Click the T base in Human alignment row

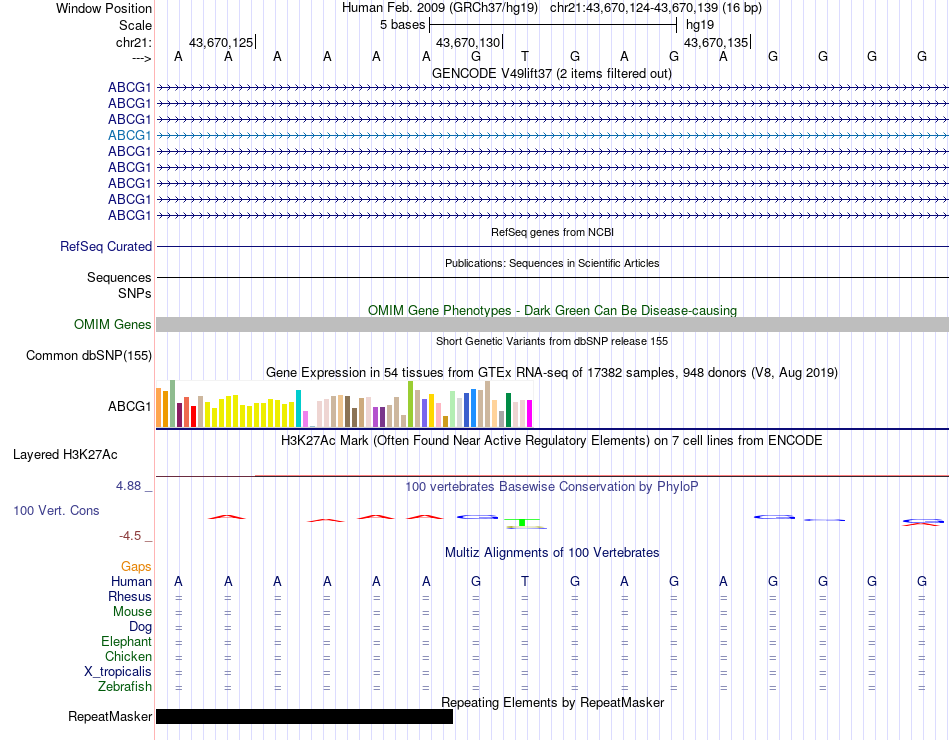pos(525,581)
